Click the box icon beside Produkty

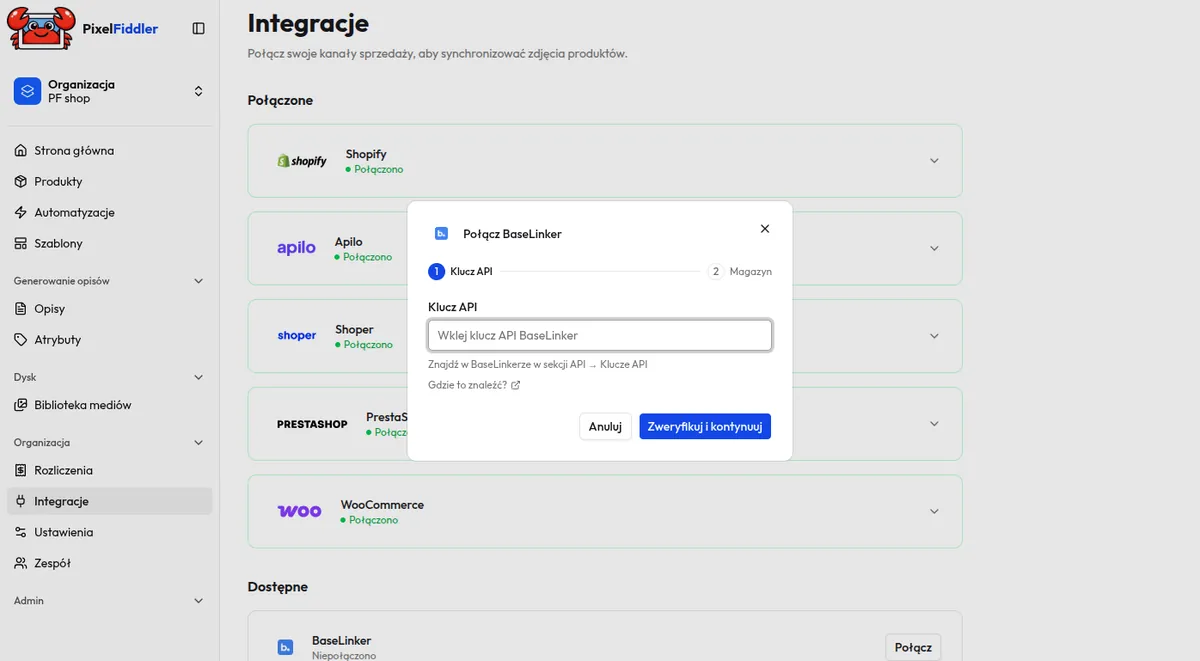(x=21, y=182)
